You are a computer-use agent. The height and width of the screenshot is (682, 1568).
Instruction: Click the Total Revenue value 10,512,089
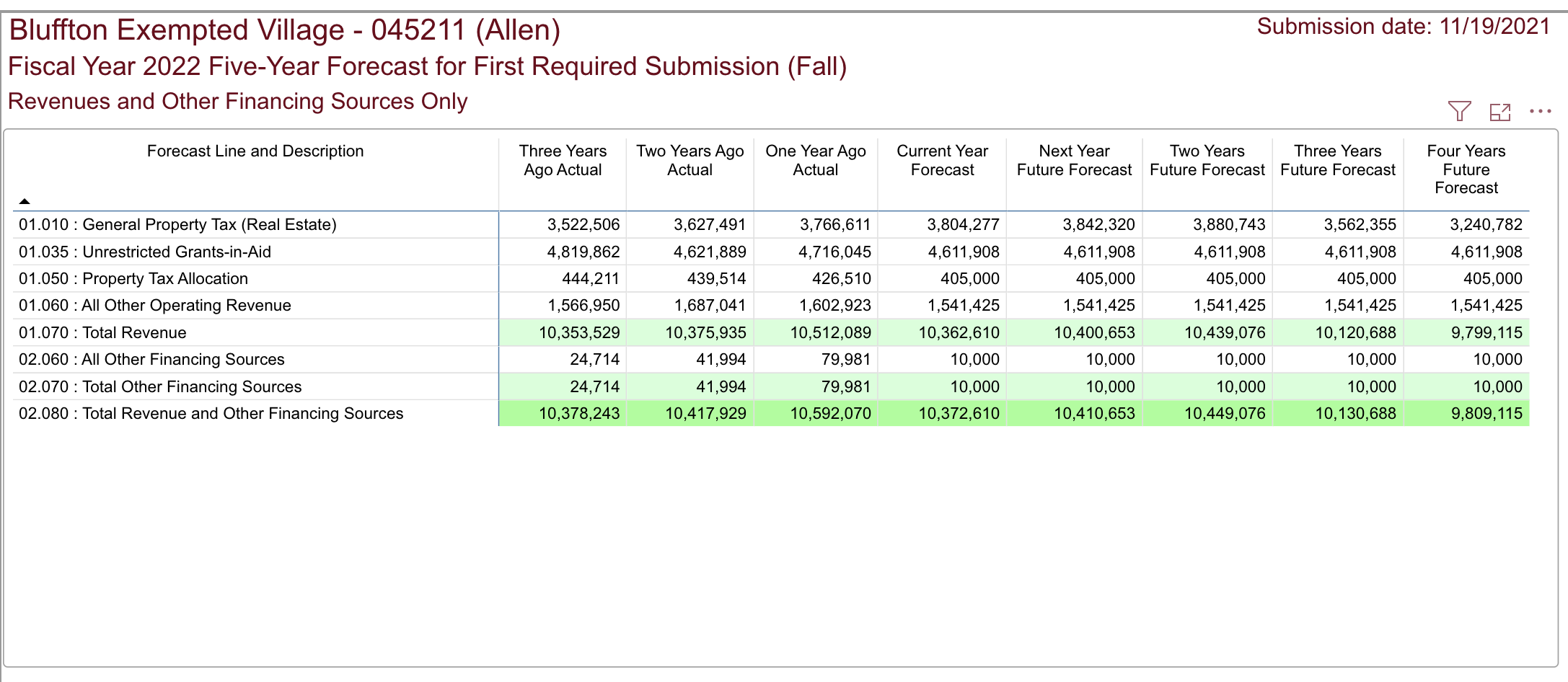point(831,332)
